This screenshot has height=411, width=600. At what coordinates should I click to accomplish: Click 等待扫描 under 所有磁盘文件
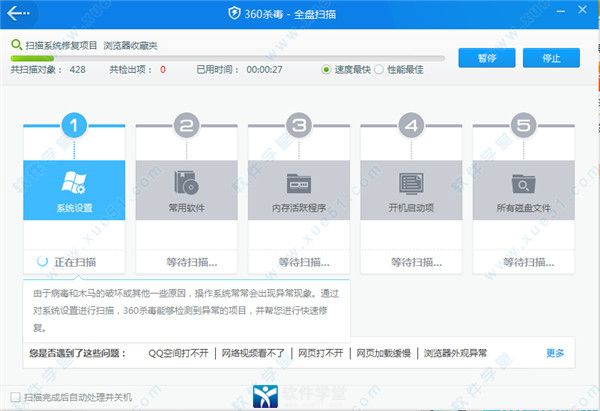point(528,262)
